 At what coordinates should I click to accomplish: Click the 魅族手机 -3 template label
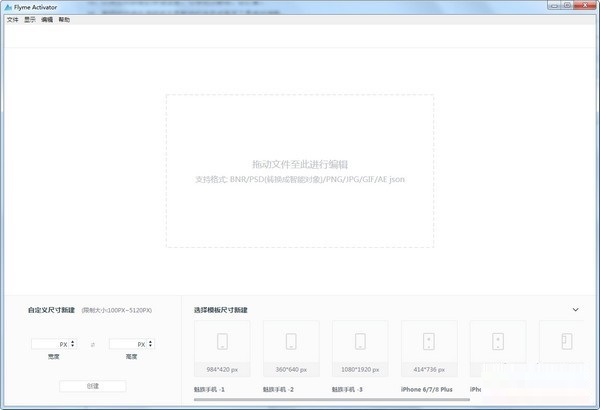click(x=348, y=389)
